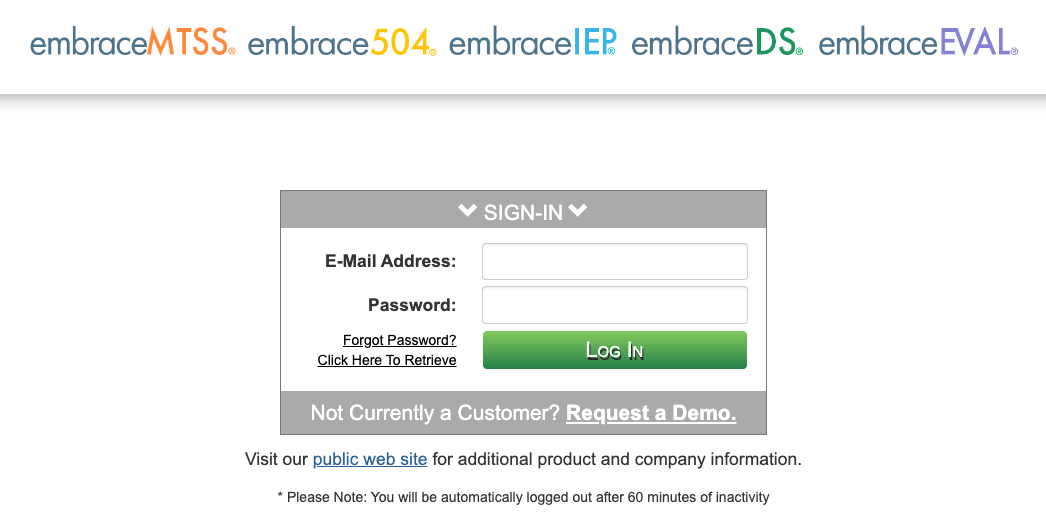Visit the public web site link
Viewport: 1046px width, 513px height.
tap(370, 460)
